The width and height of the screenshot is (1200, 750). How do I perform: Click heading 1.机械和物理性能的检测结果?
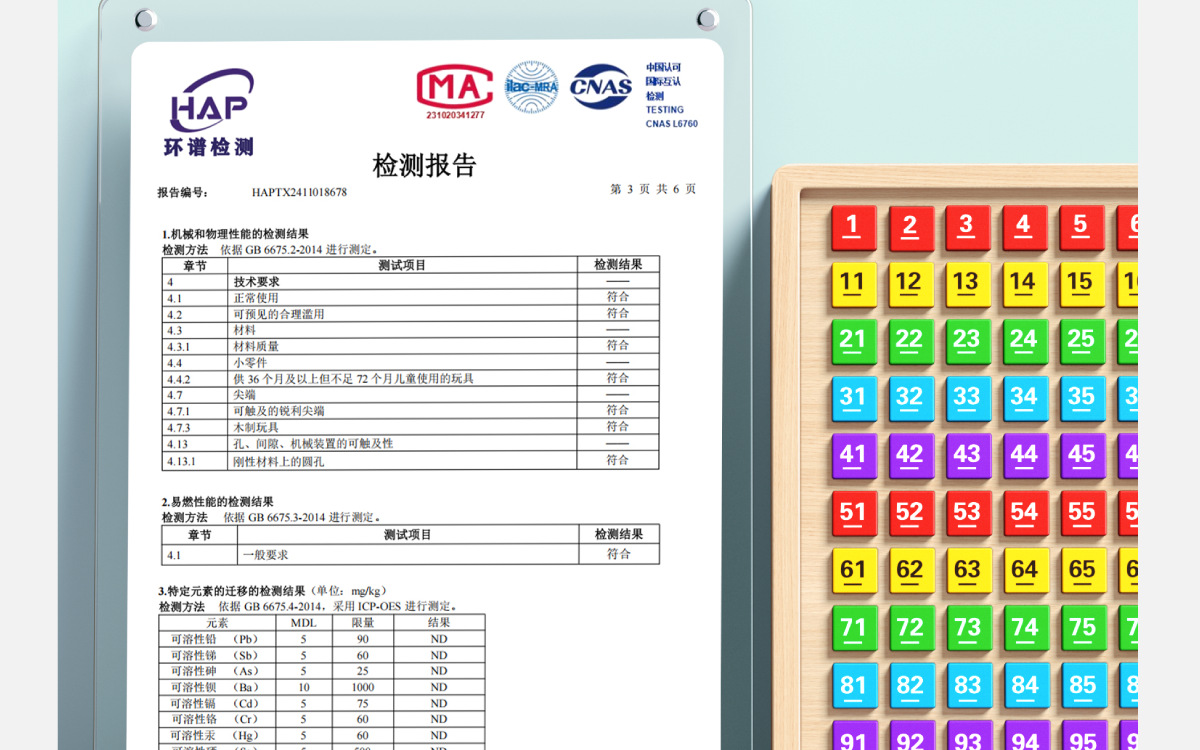[x=235, y=234]
